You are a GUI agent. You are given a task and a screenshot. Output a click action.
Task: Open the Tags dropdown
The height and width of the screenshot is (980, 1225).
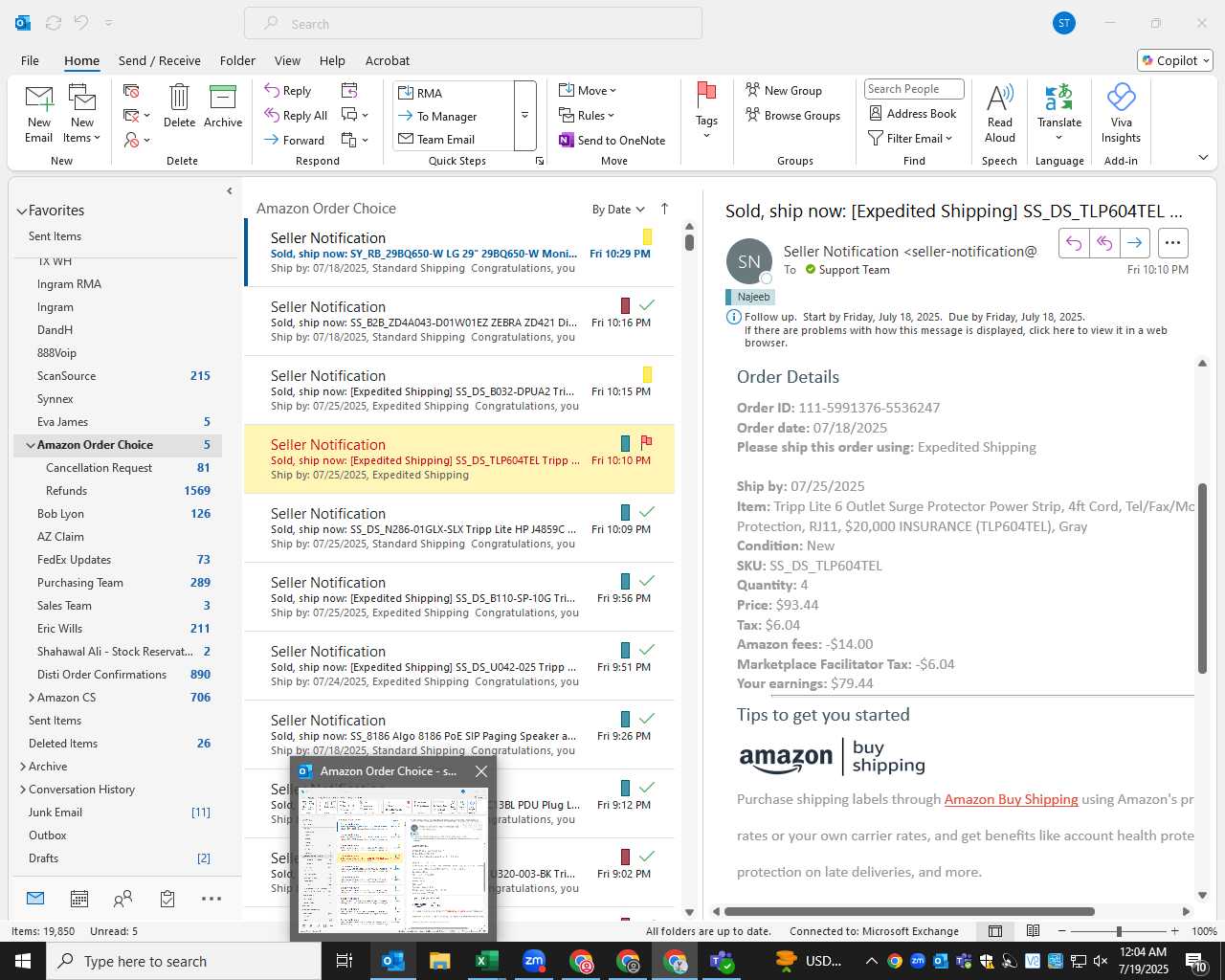coord(706,111)
